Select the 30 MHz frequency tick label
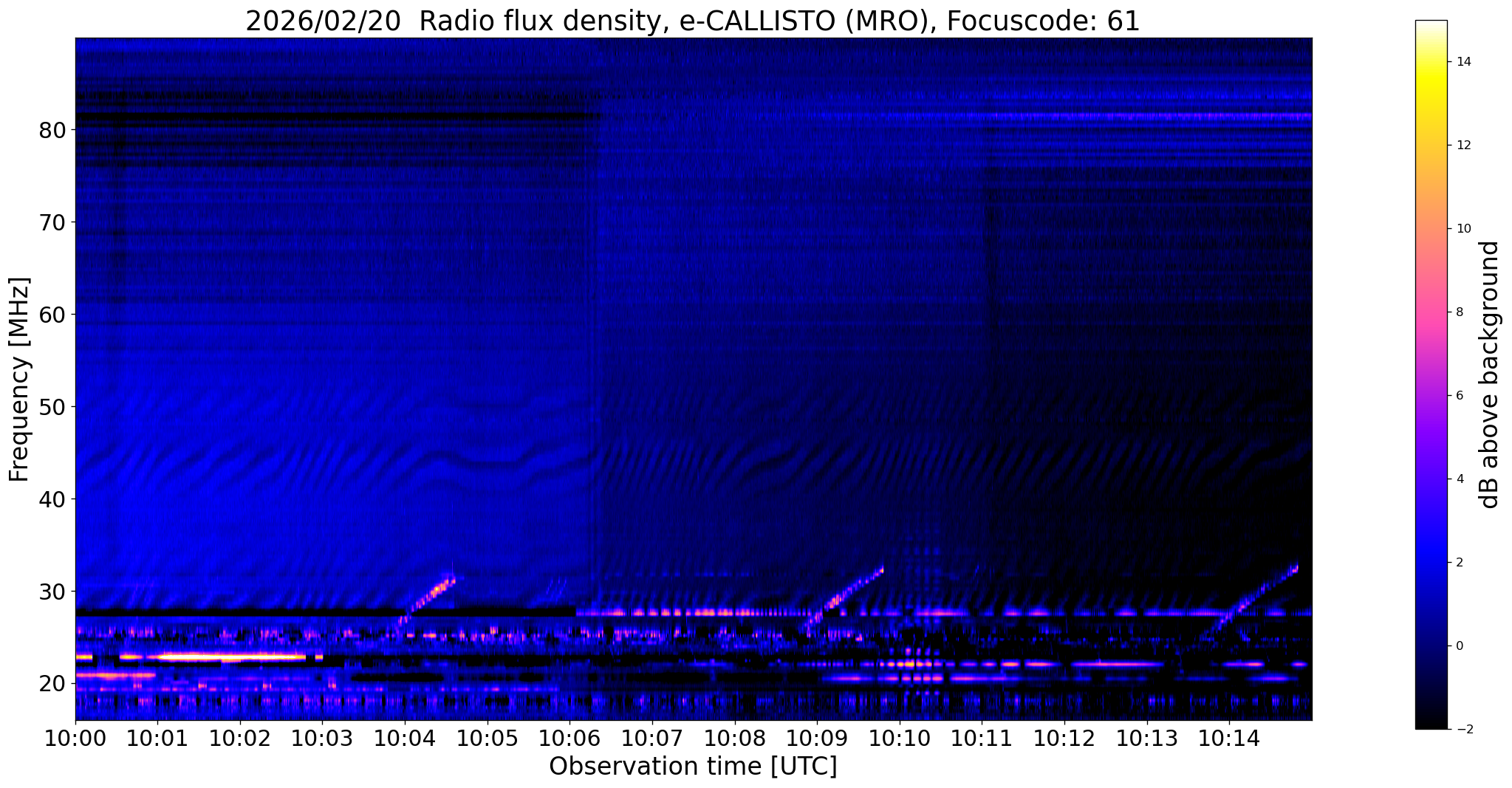This screenshot has height=788, width=1512. tap(52, 592)
